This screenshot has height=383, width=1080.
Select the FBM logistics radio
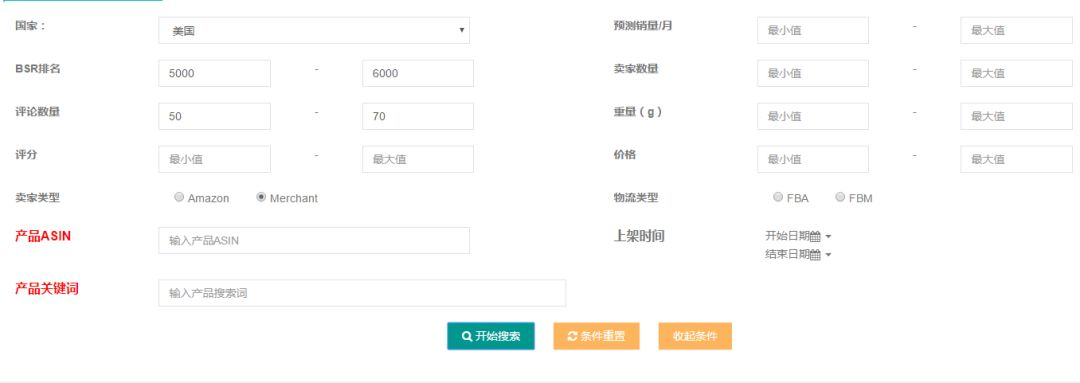point(840,197)
